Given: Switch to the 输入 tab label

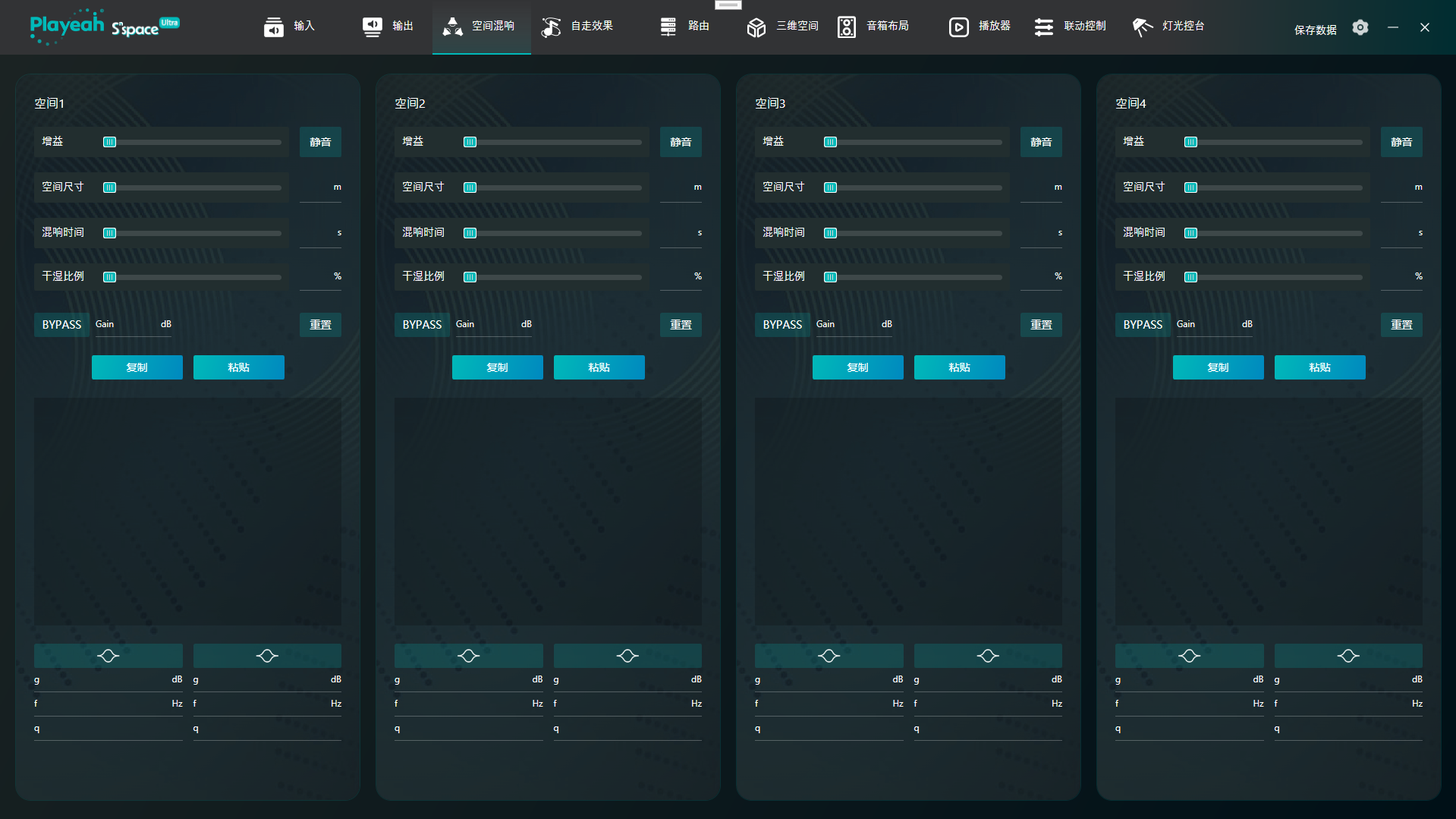Looking at the screenshot, I should (304, 26).
